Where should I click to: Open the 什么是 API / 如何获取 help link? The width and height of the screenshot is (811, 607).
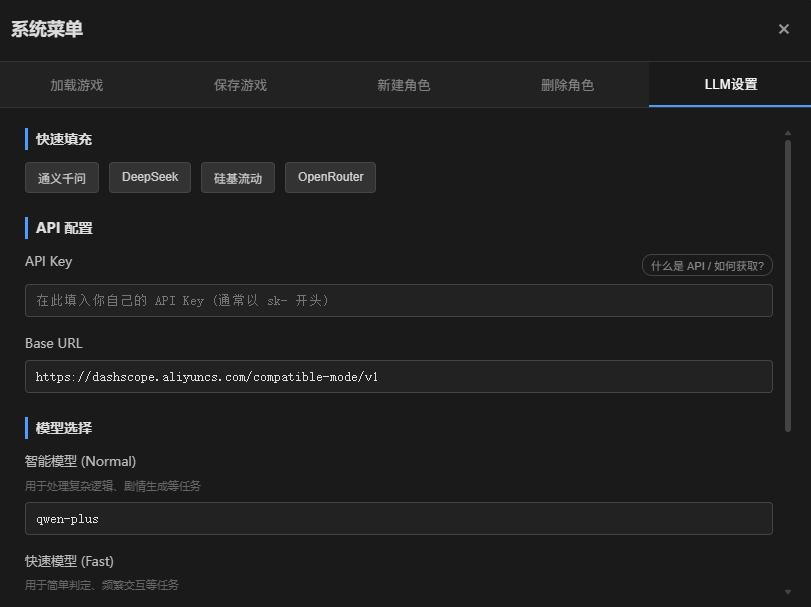pos(707,265)
